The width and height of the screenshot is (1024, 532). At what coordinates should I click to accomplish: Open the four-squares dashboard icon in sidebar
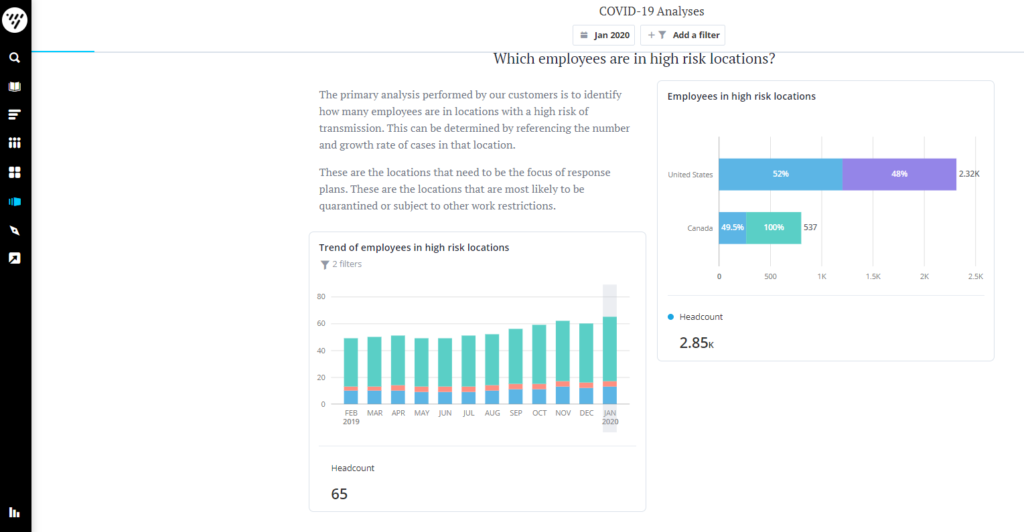14,172
